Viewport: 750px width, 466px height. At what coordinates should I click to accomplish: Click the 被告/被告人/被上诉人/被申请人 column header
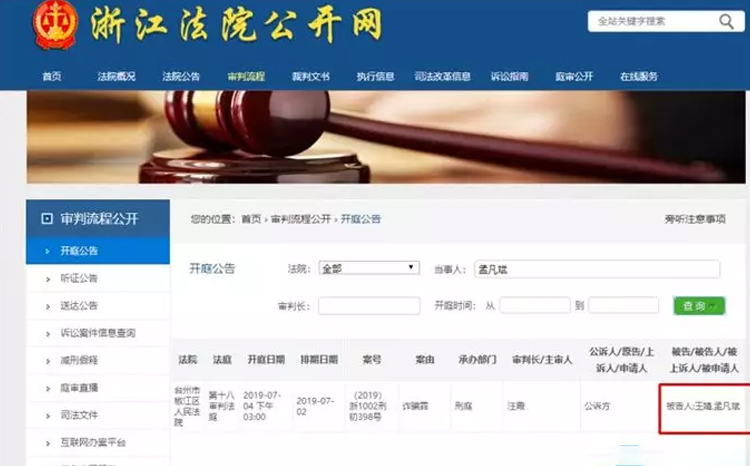pos(704,360)
